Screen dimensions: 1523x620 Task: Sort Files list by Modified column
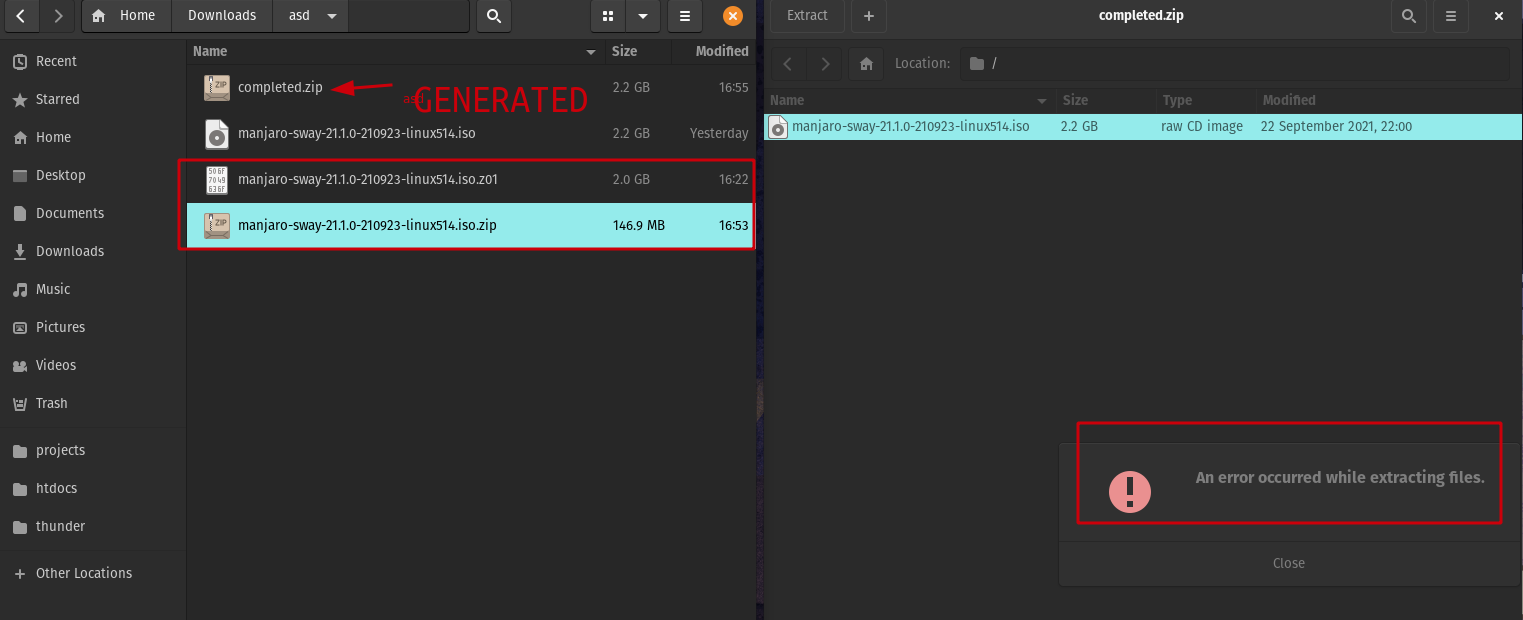coord(711,51)
